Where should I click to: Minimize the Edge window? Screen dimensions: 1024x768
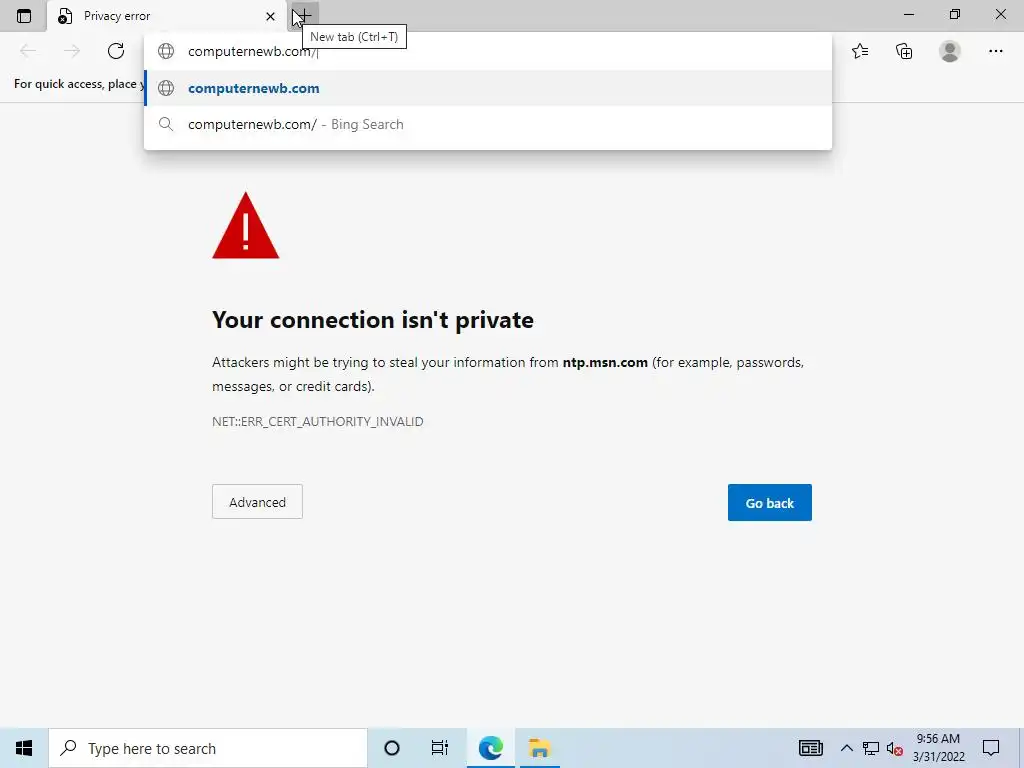[x=909, y=14]
